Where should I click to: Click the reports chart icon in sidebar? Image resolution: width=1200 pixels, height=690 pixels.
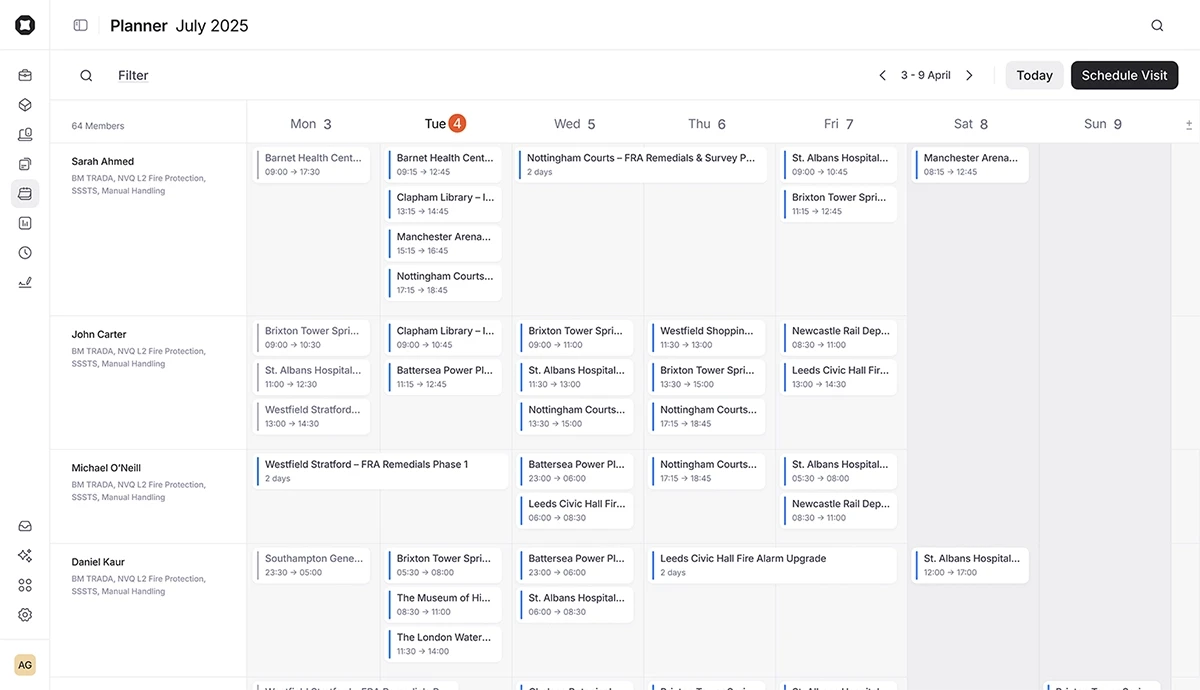pos(24,222)
